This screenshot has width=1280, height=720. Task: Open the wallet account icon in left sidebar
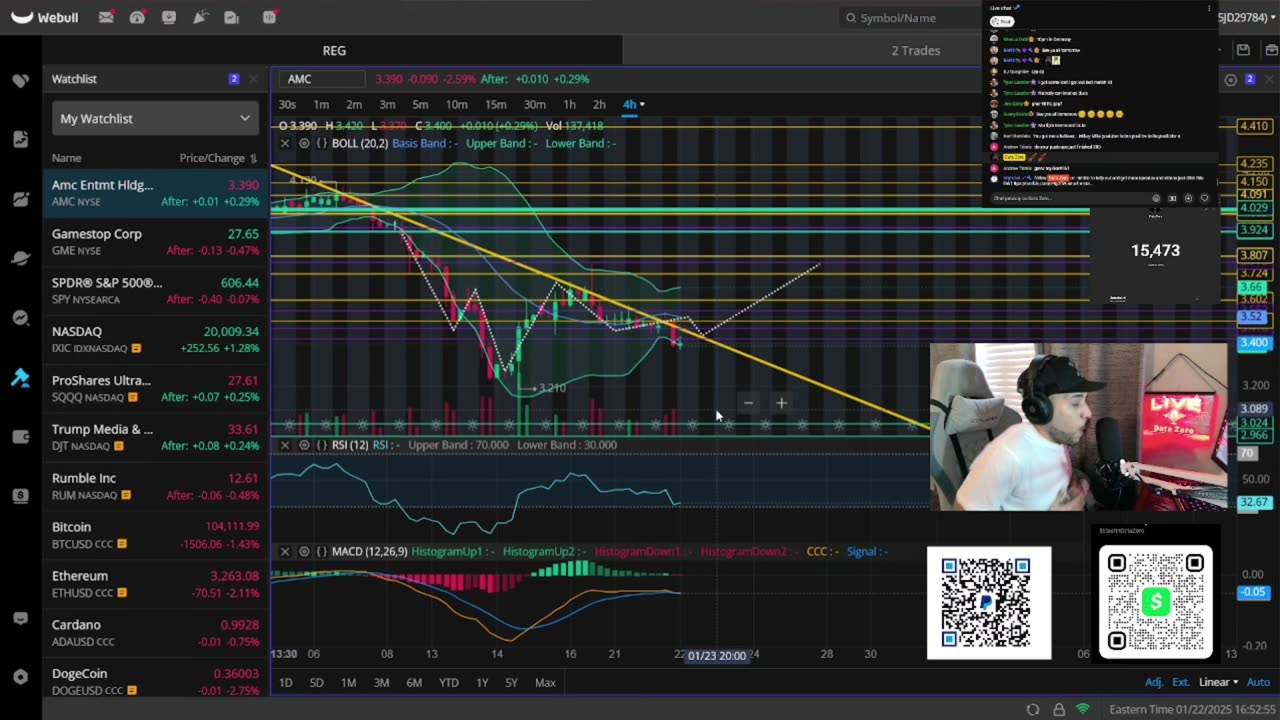click(x=20, y=436)
